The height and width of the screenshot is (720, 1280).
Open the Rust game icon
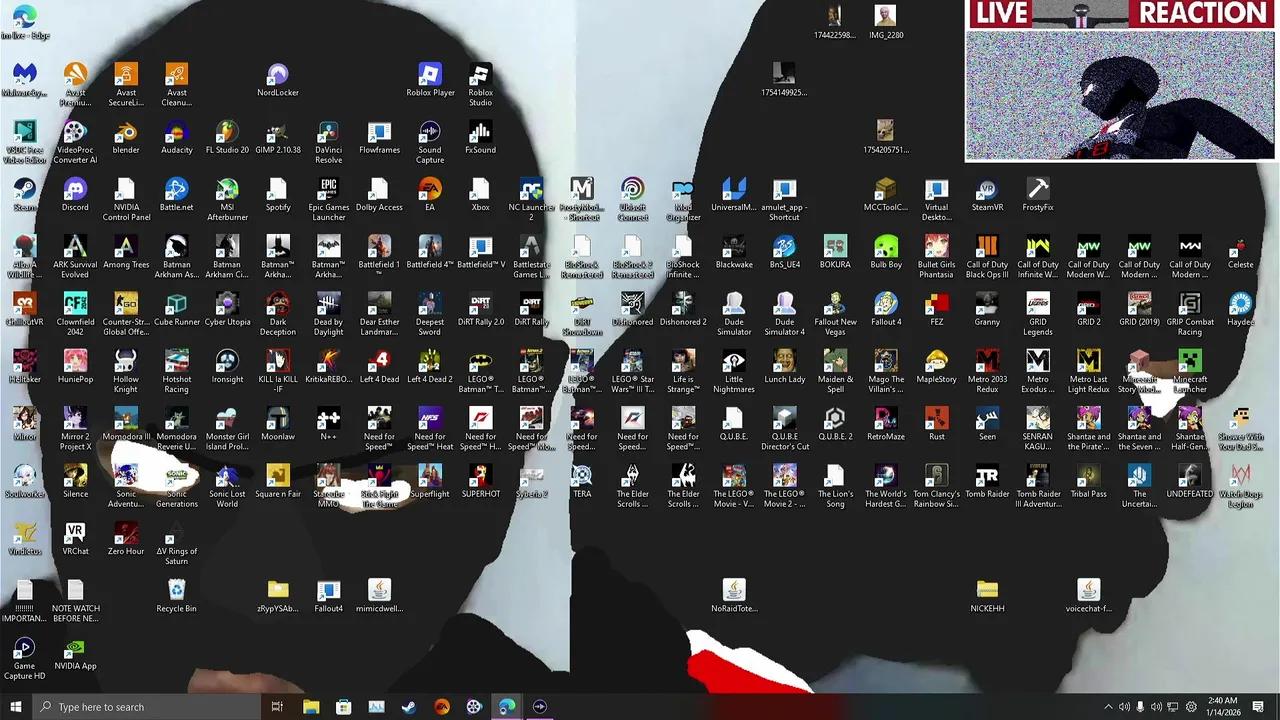(x=936, y=424)
